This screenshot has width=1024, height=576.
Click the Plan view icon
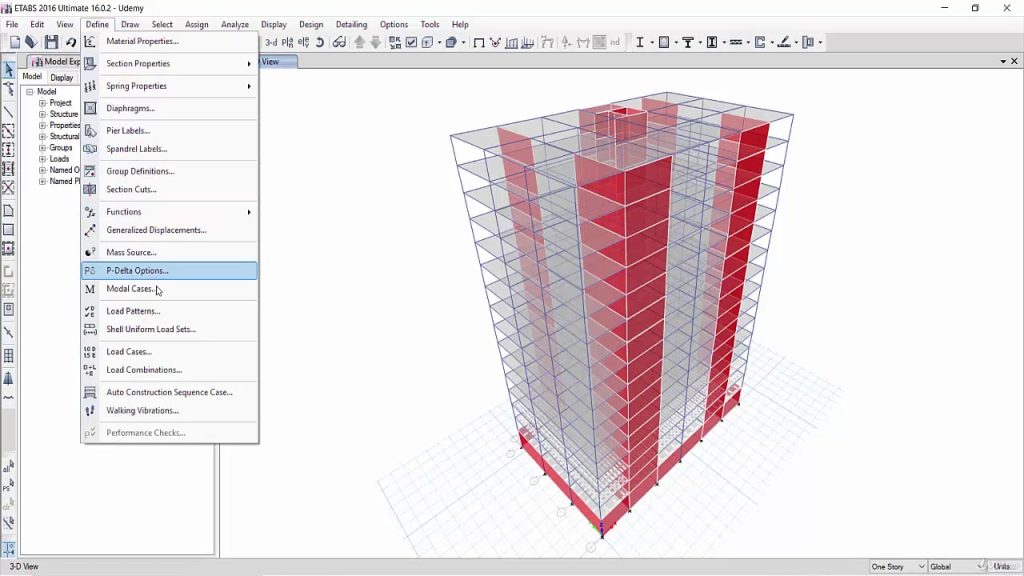[288, 42]
